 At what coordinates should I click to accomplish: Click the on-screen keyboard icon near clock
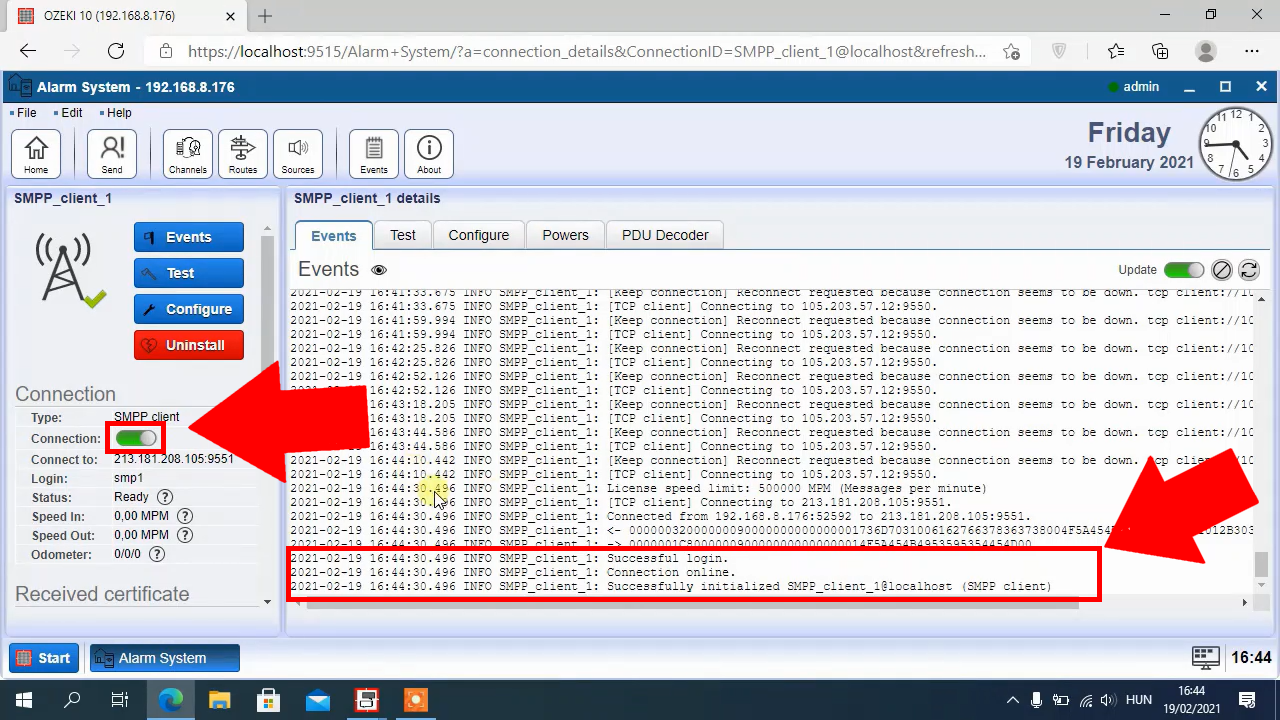click(x=1207, y=657)
